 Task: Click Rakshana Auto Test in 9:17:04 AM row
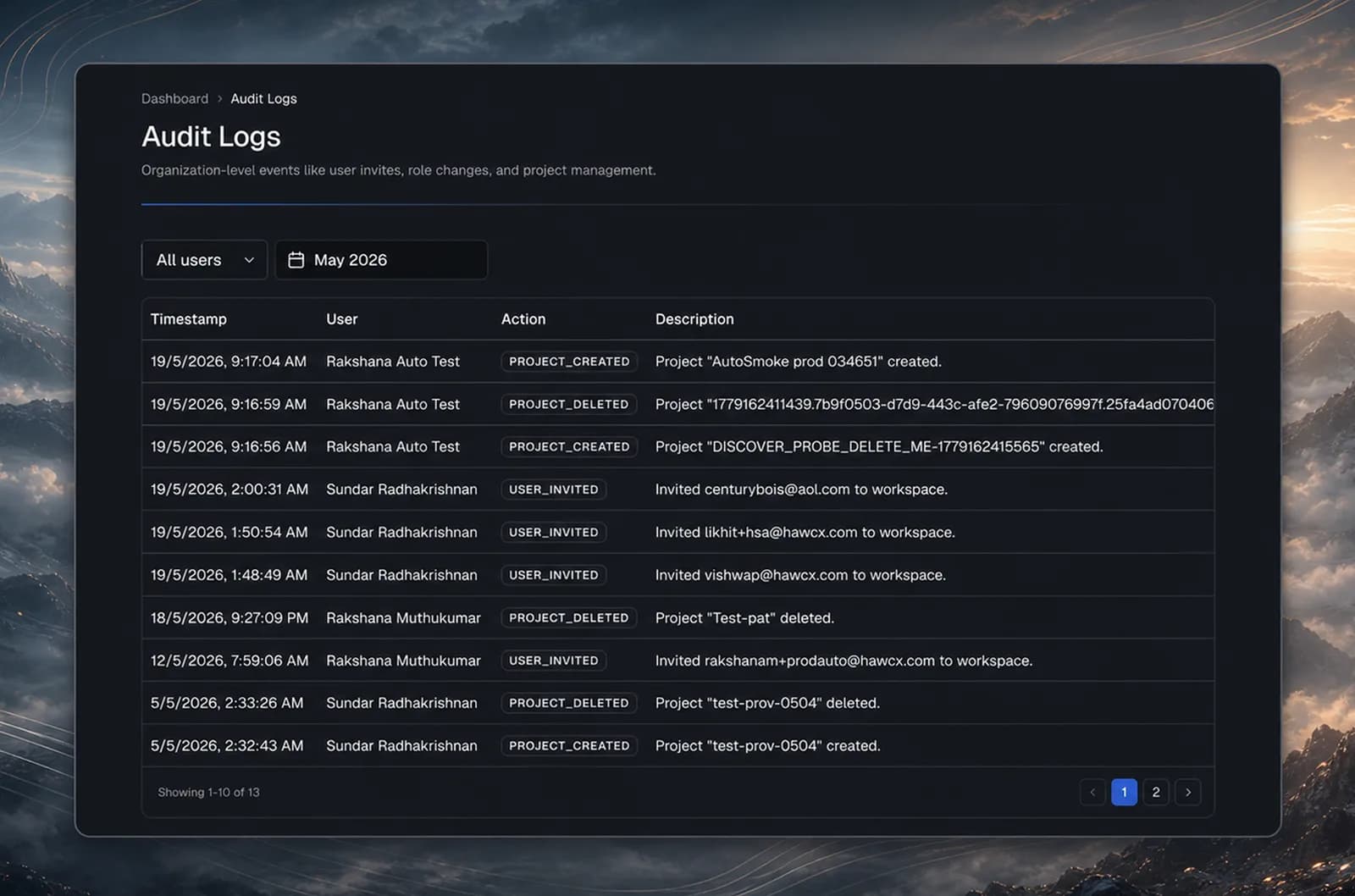[x=393, y=362]
